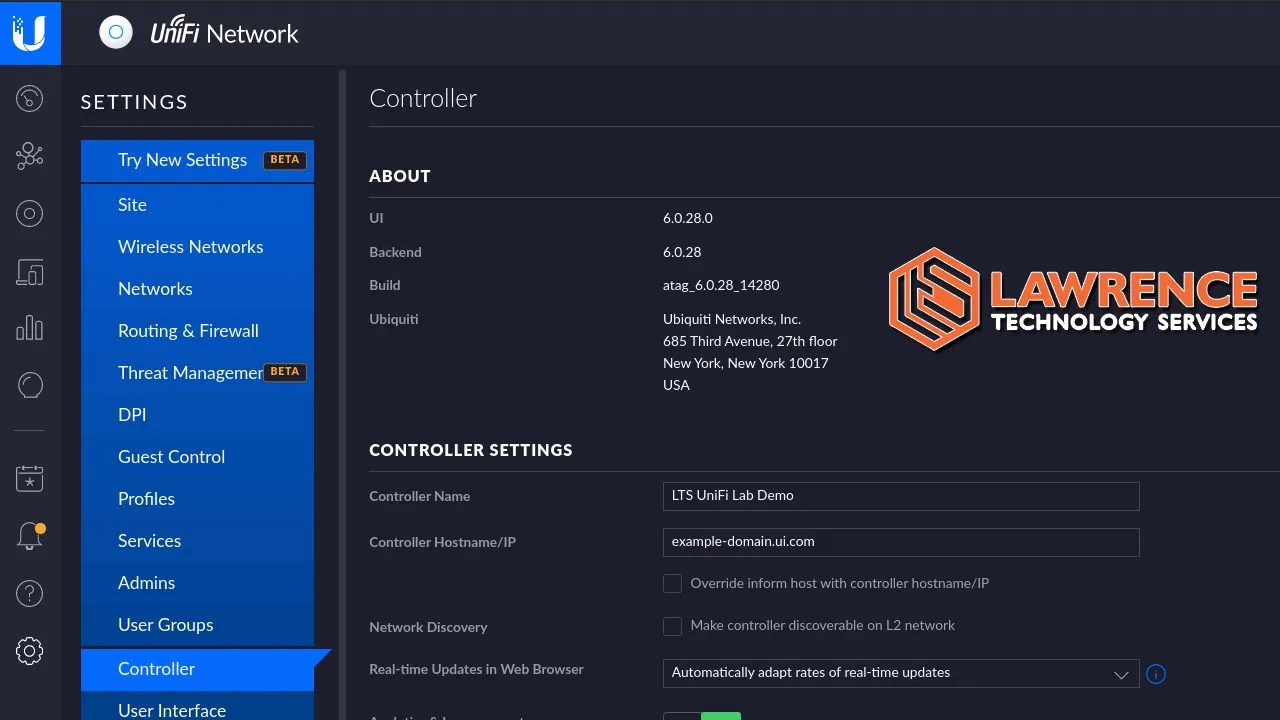Select Networks settings
Viewport: 1280px width, 720px height.
(x=197, y=288)
